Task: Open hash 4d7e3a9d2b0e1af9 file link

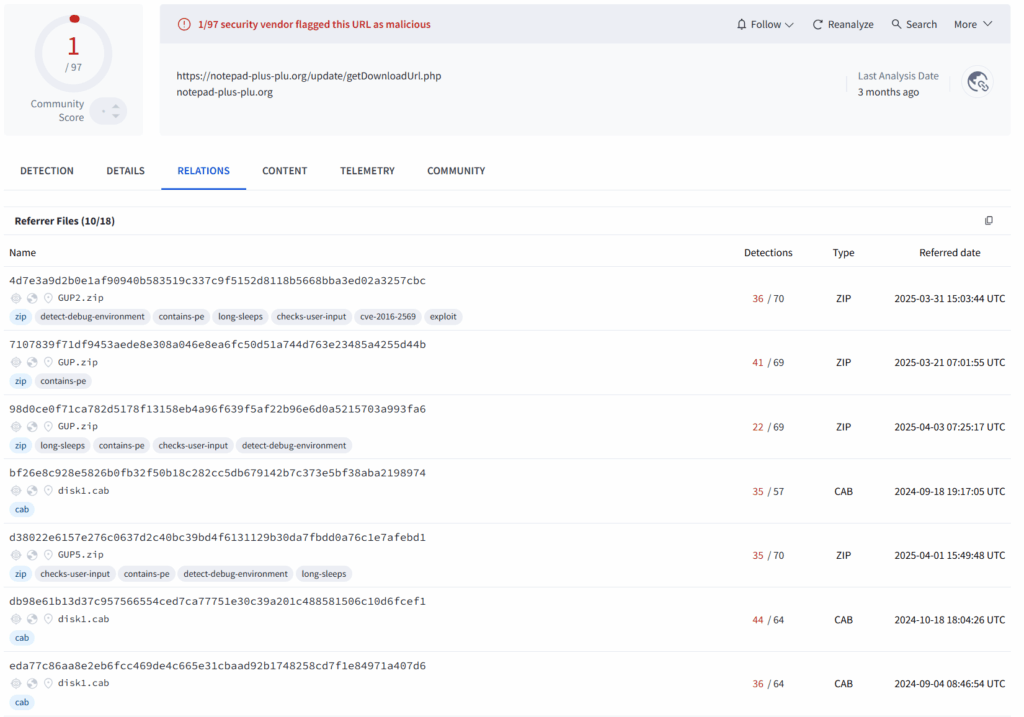Action: tap(217, 281)
